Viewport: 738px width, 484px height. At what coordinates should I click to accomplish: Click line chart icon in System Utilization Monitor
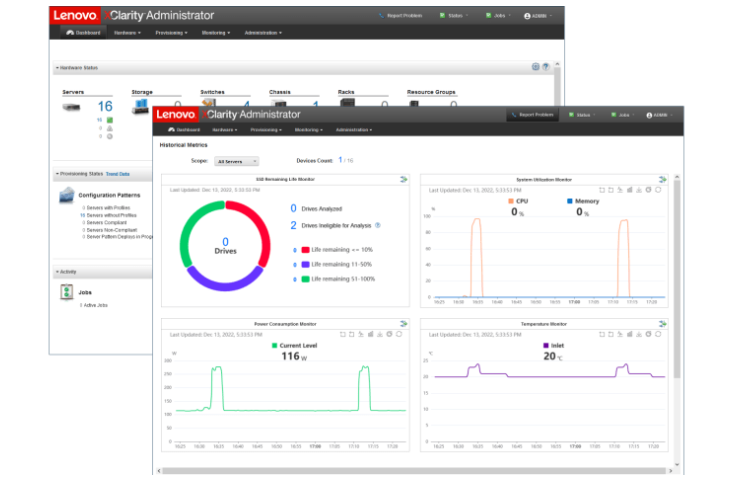pyautogui.click(x=620, y=190)
